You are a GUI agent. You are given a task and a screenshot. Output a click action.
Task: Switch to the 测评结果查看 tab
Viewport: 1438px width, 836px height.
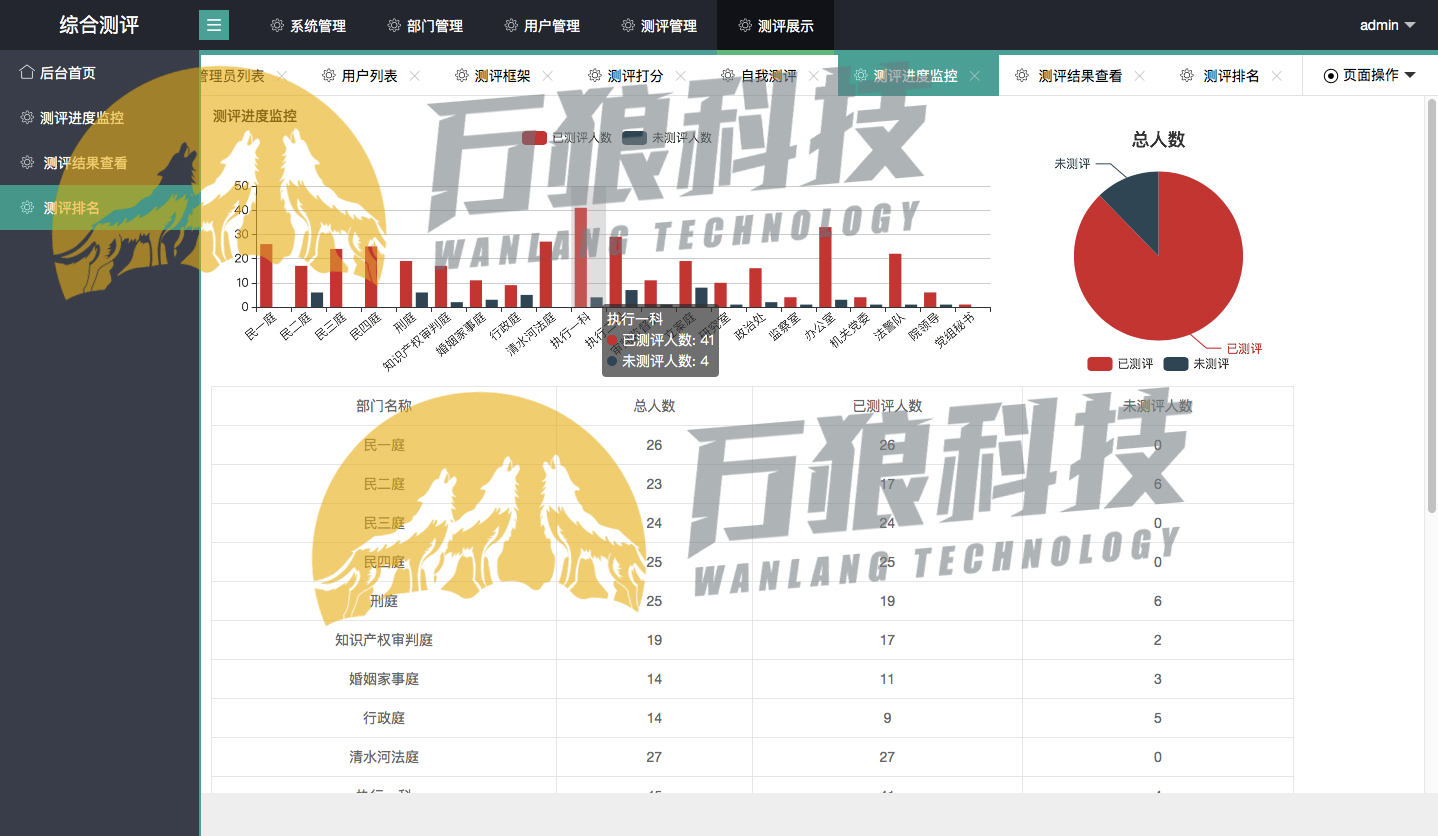coord(1080,75)
